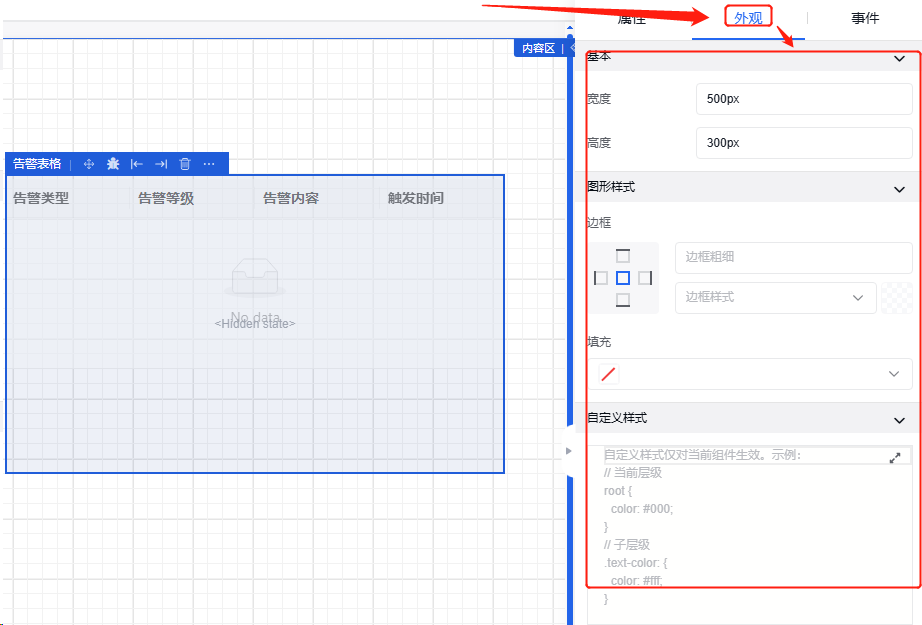This screenshot has height=625, width=922.
Task: Click the 告警内容 column header
Action: [291, 199]
